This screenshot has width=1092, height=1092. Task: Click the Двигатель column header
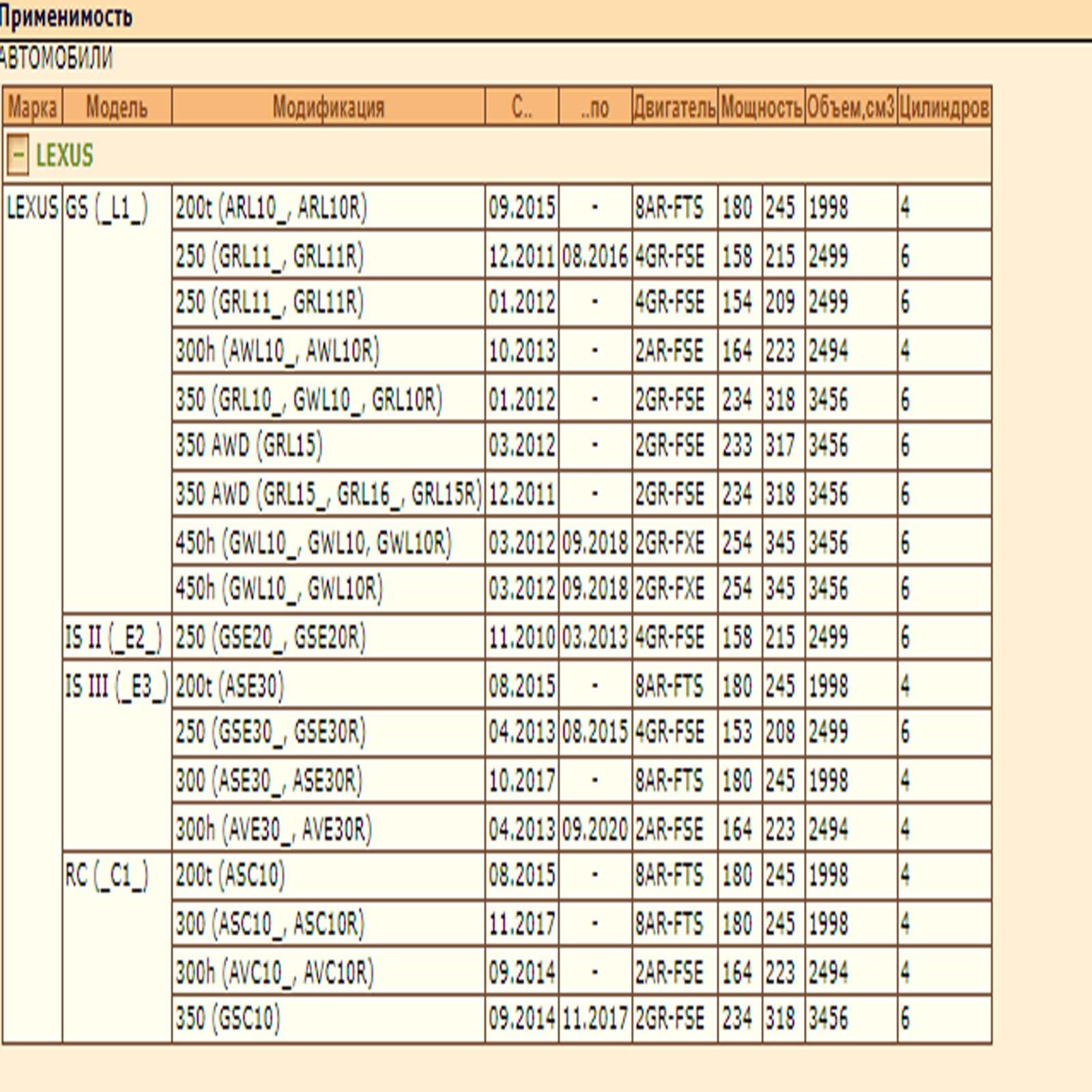coord(674,107)
